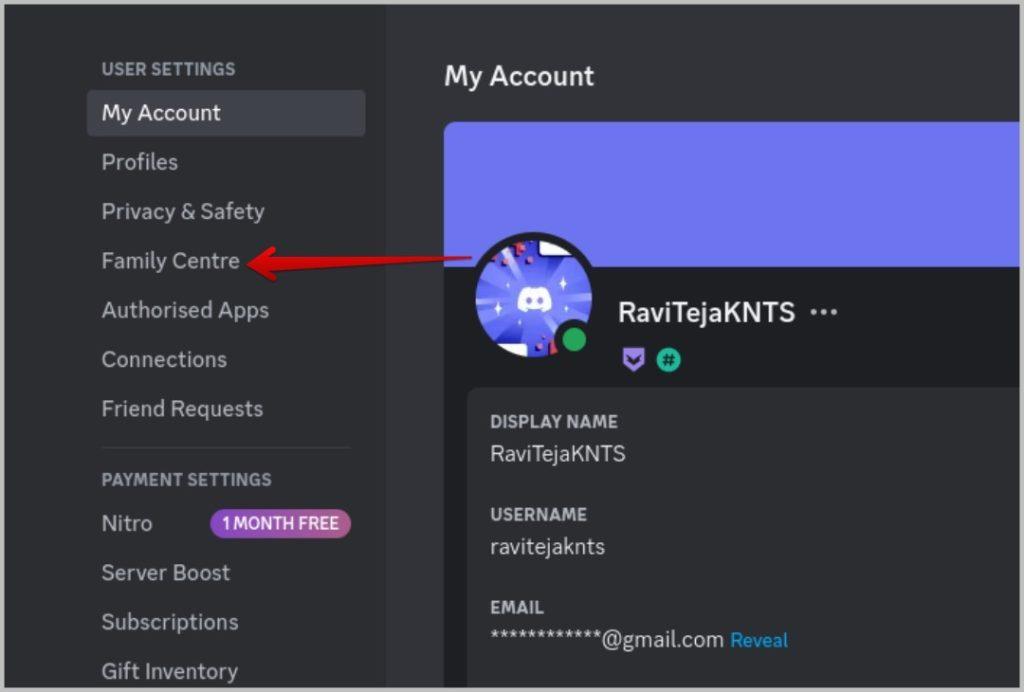Viewport: 1024px width, 692px height.
Task: Click the green online status indicator
Action: (x=574, y=339)
